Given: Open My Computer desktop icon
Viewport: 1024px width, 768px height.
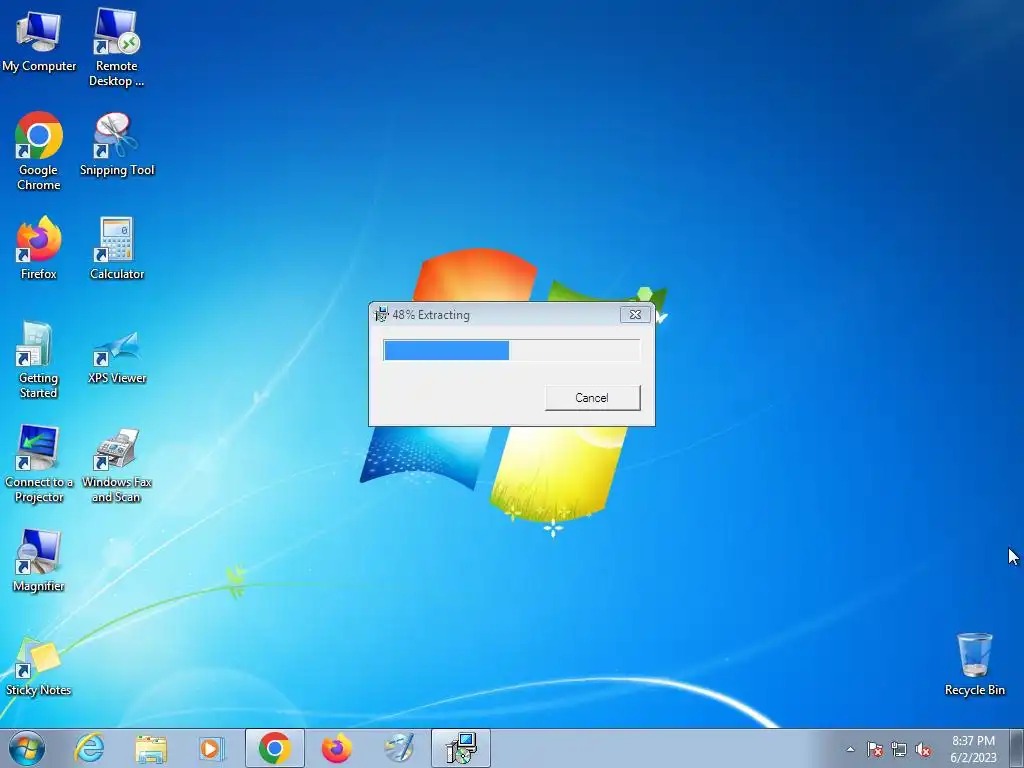Looking at the screenshot, I should click(39, 40).
